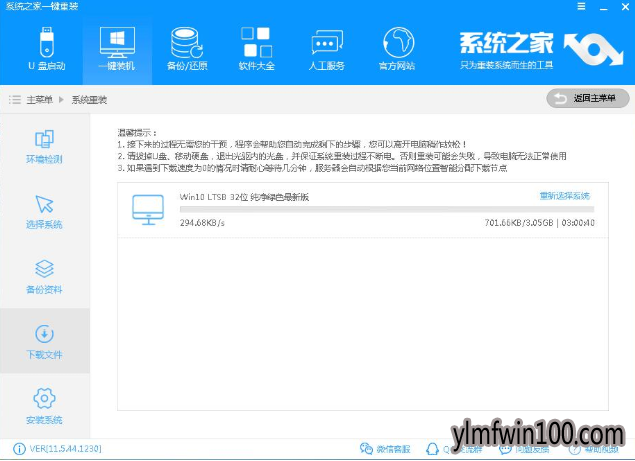Open 软件大全 software library
Screen dimensions: 635x461
click(256, 49)
